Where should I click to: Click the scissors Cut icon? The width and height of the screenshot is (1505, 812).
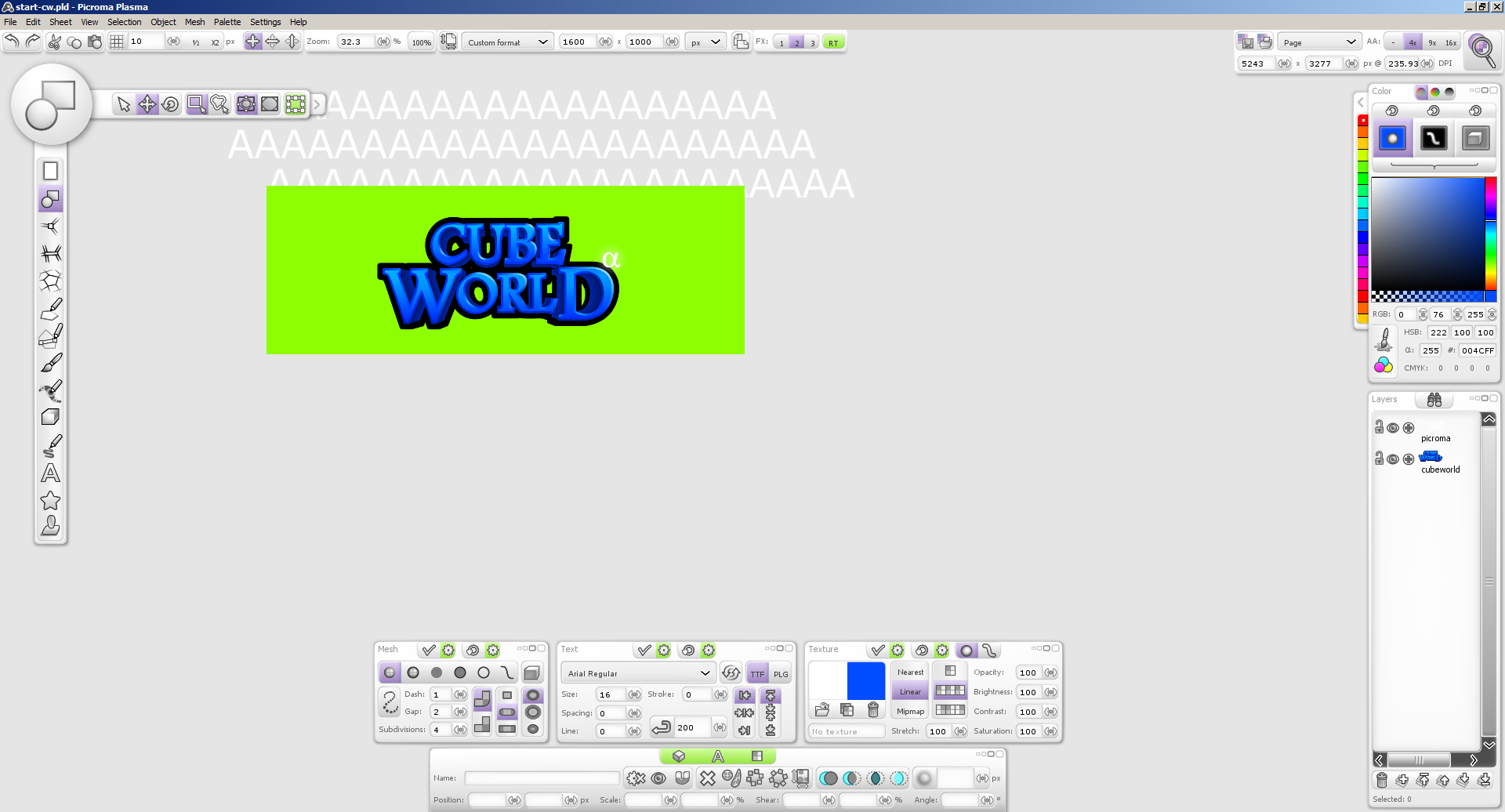54,42
